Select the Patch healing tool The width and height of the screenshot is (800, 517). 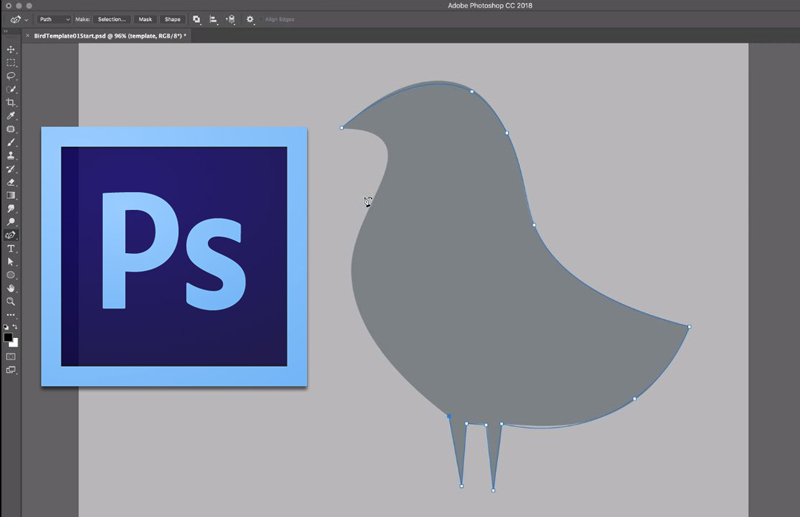pyautogui.click(x=11, y=129)
